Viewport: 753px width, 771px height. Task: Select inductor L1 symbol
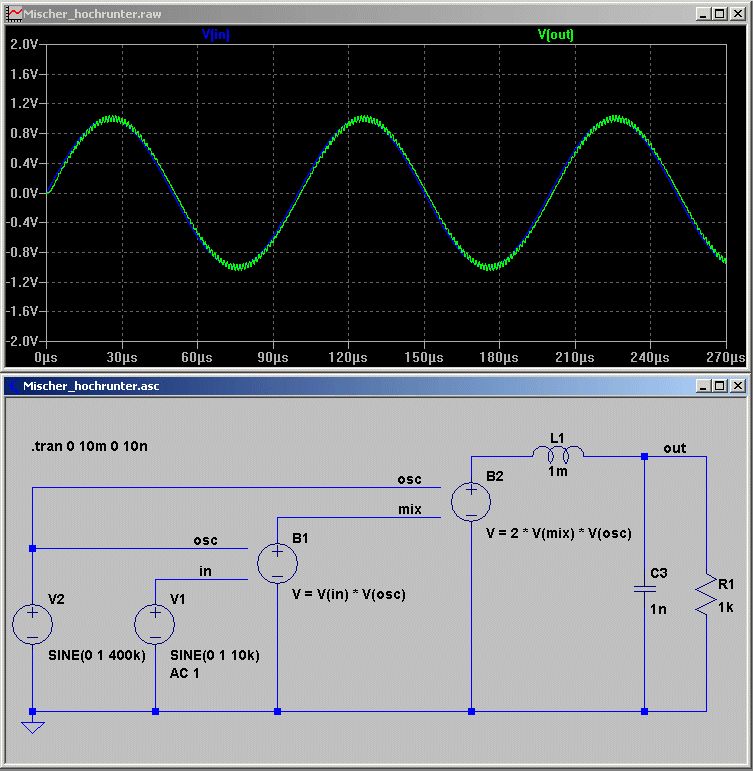[558, 454]
